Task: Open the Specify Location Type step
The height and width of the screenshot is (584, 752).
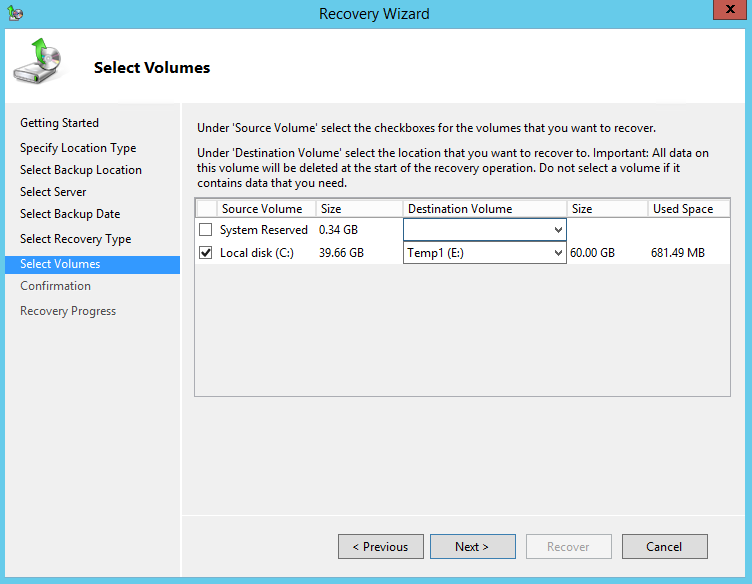Action: coord(78,148)
